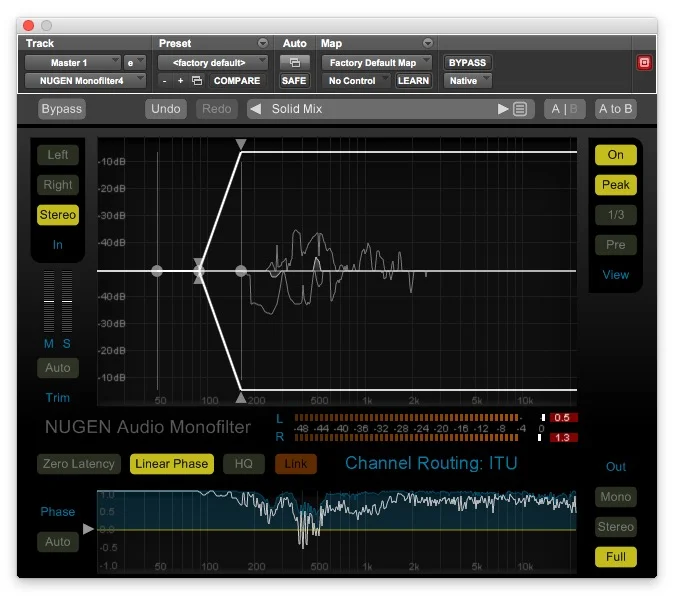Image resolution: width=677 pixels, height=607 pixels.
Task: Open the insert 'e' dropdown
Action: point(134,63)
